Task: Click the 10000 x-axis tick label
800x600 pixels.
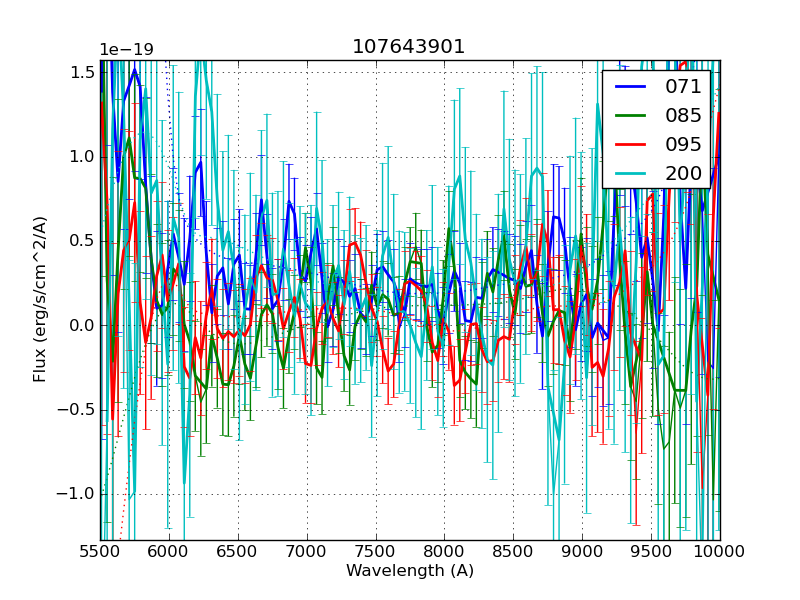Action: coord(720,551)
